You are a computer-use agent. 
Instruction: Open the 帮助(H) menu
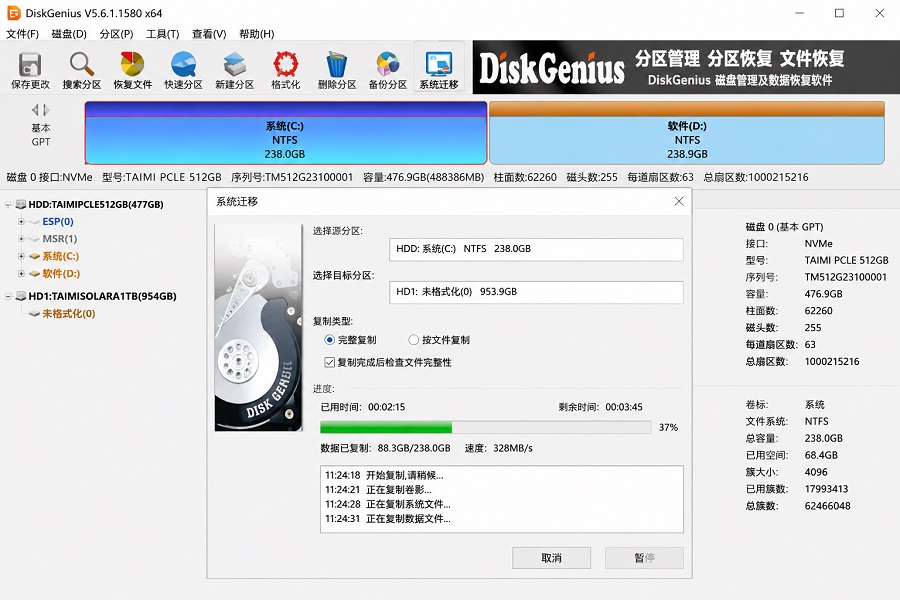click(x=257, y=34)
